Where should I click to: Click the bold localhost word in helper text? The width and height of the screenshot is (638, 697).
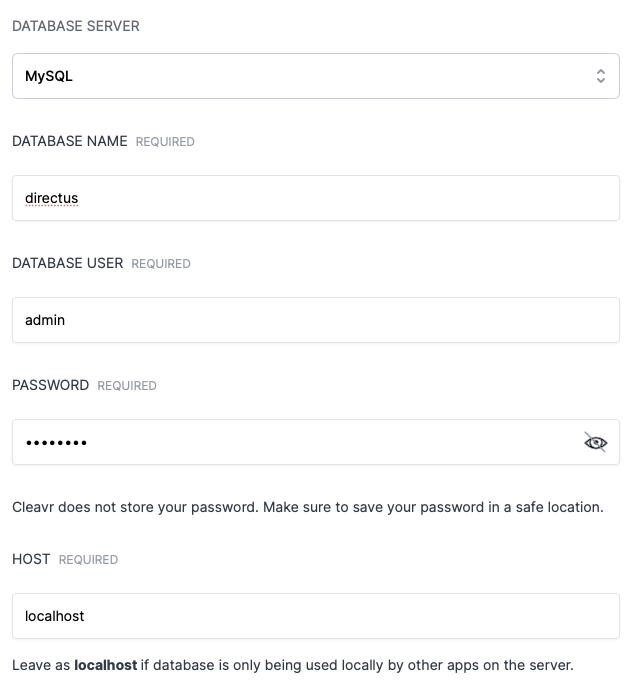(105, 665)
